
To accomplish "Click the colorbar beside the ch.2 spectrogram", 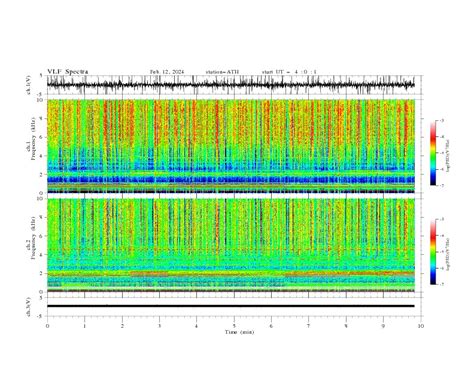I will [x=433, y=252].
